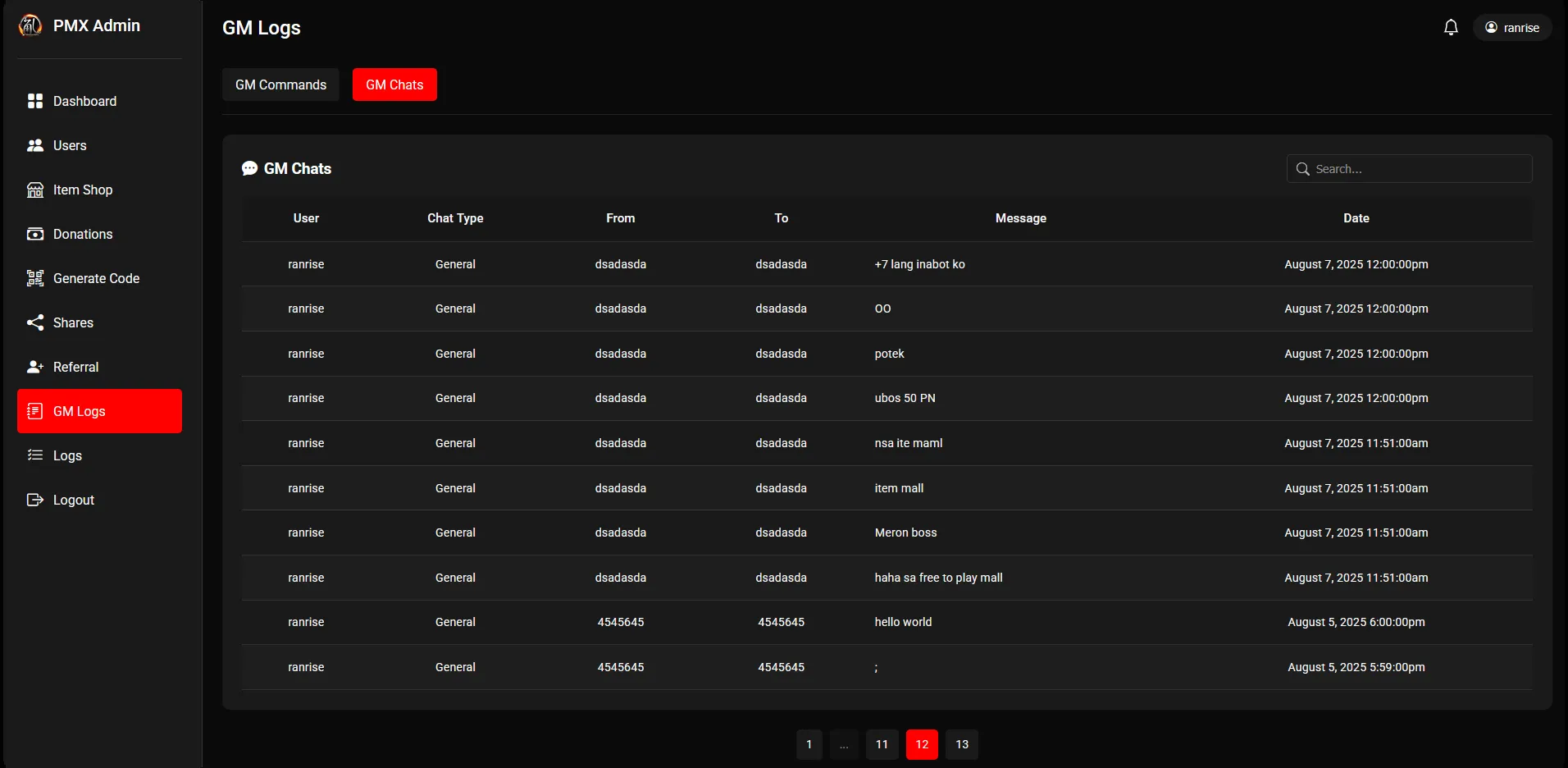Image resolution: width=1568 pixels, height=768 pixels.
Task: Click the notification bell icon
Action: 1450,28
